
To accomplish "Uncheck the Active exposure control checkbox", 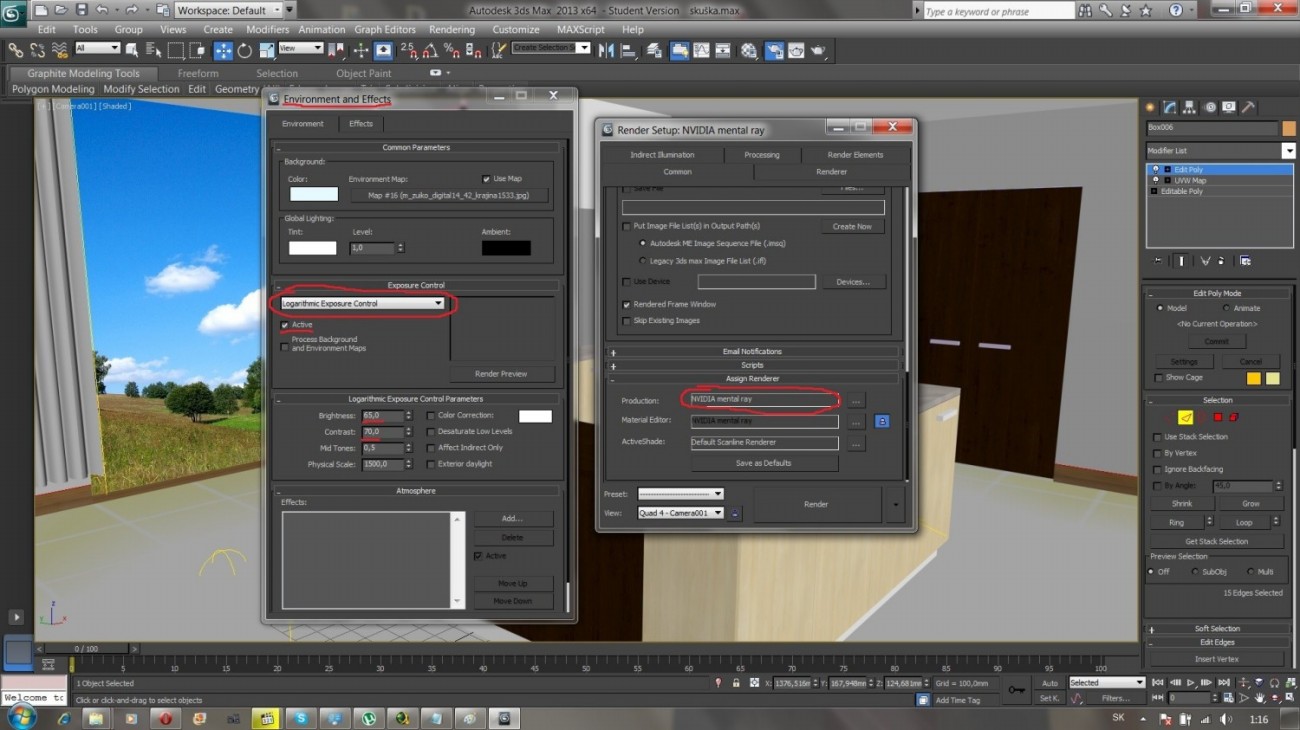I will pyautogui.click(x=286, y=325).
